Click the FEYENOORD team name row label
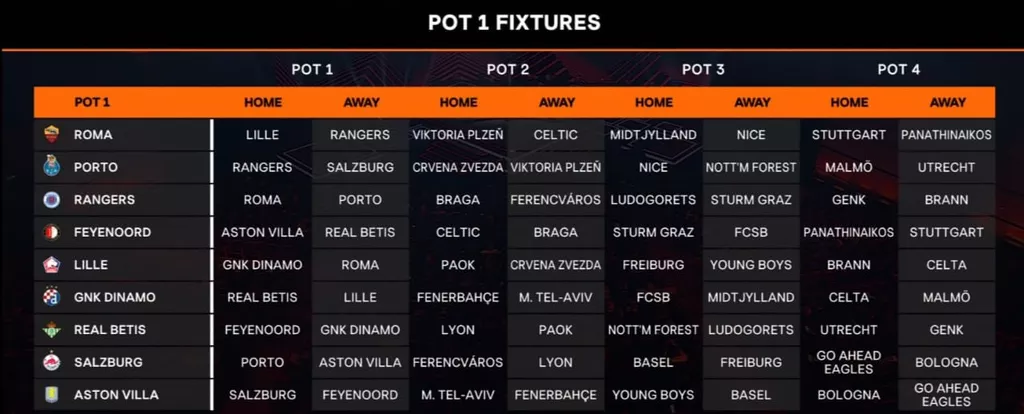Screen dimensions: 1024x414 112,232
